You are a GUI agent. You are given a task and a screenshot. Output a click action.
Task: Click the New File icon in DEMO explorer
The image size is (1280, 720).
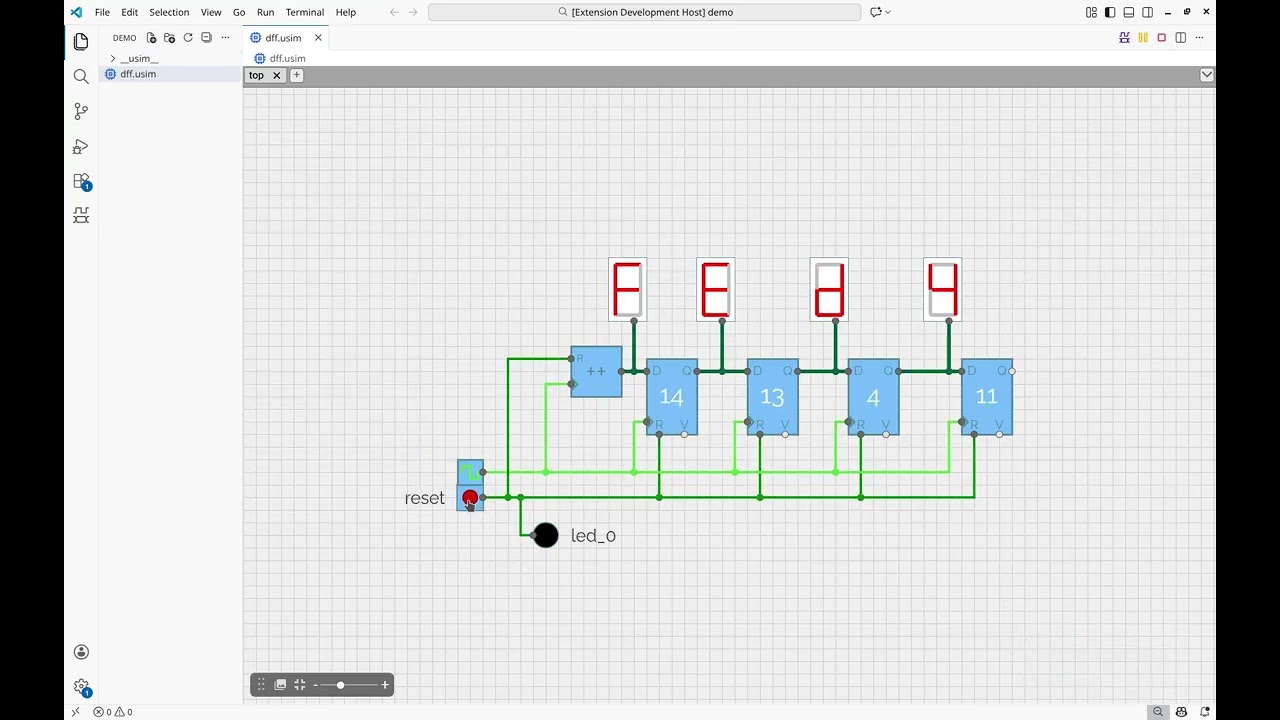pos(151,38)
